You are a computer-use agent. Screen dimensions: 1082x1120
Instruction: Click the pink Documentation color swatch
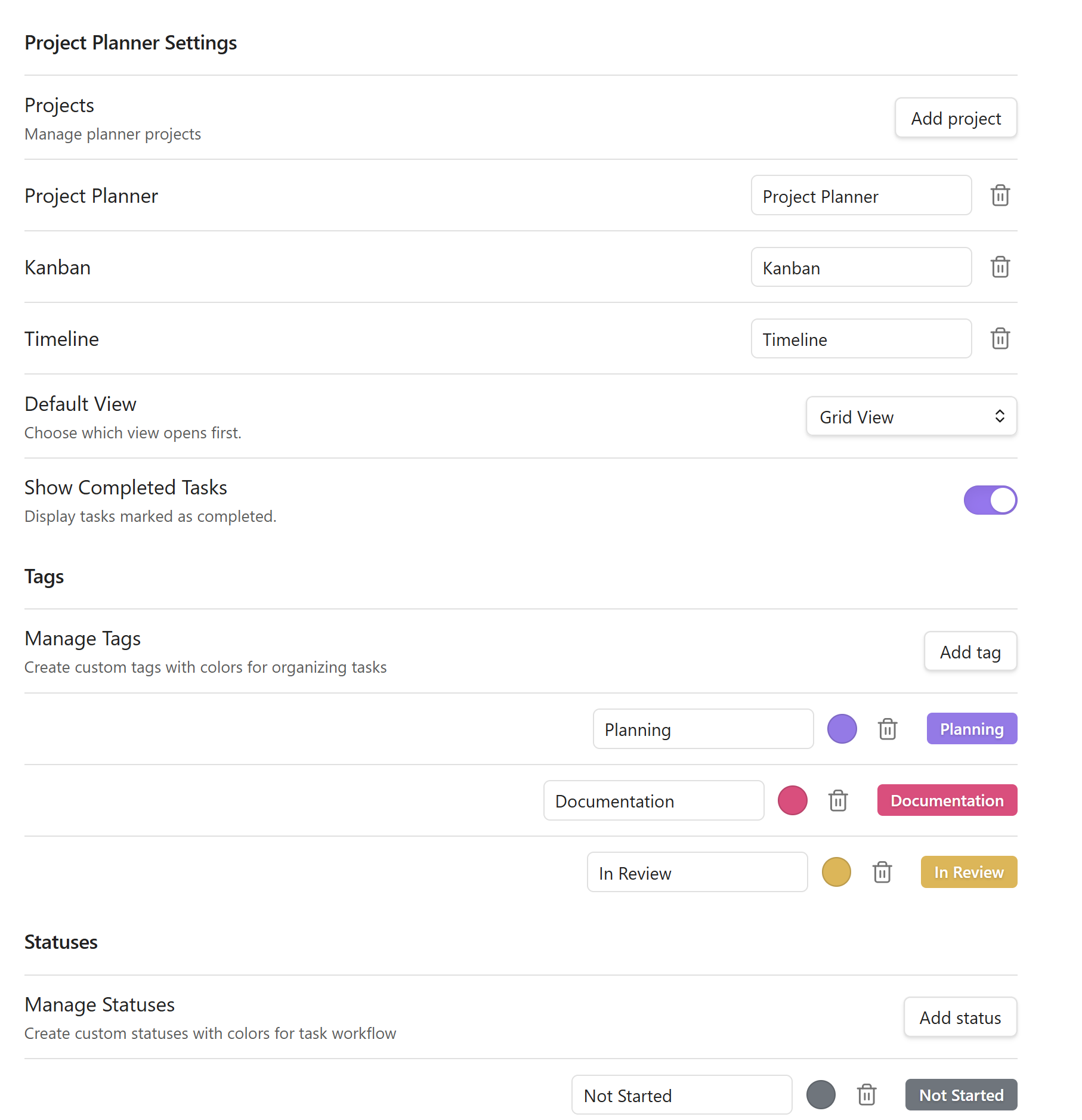792,800
